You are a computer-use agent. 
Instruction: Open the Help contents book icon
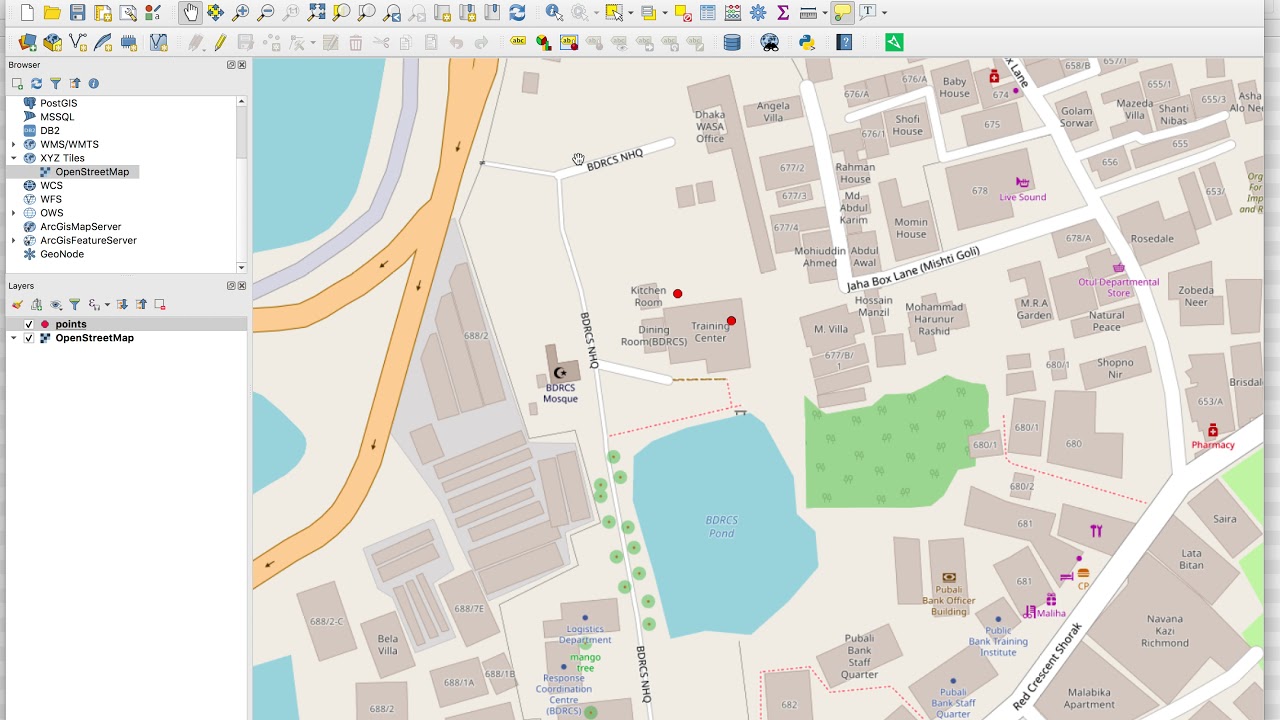pos(845,42)
